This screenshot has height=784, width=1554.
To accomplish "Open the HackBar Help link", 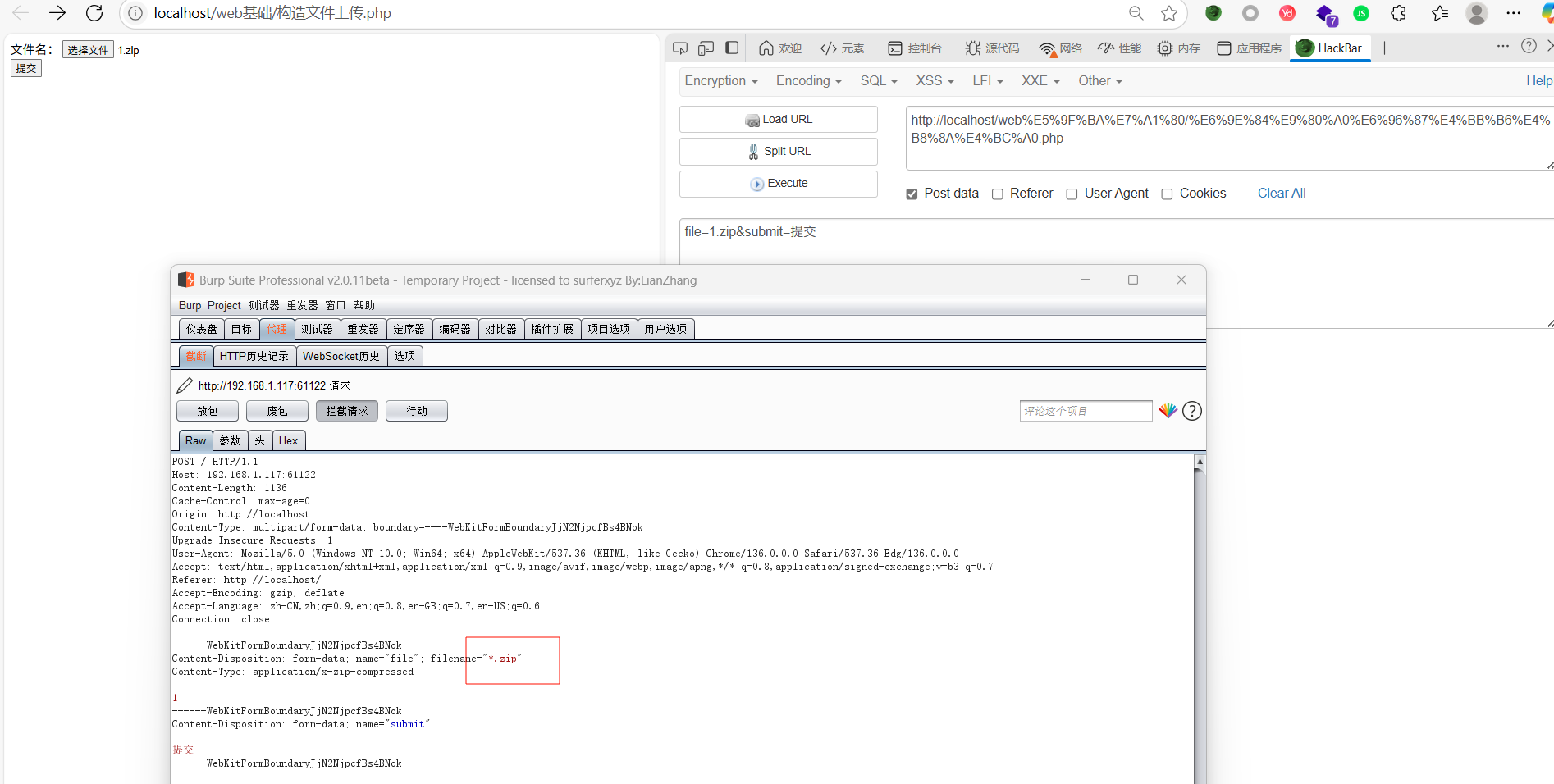I will point(1538,80).
